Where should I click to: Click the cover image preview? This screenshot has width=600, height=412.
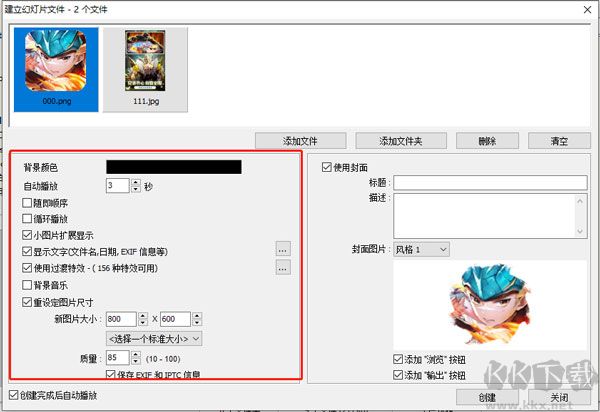490,305
